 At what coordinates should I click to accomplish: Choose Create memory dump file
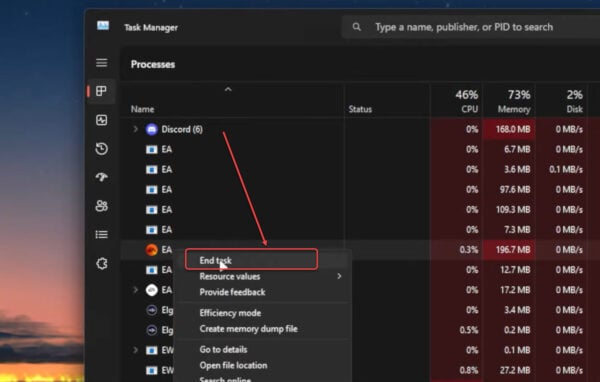coord(248,329)
